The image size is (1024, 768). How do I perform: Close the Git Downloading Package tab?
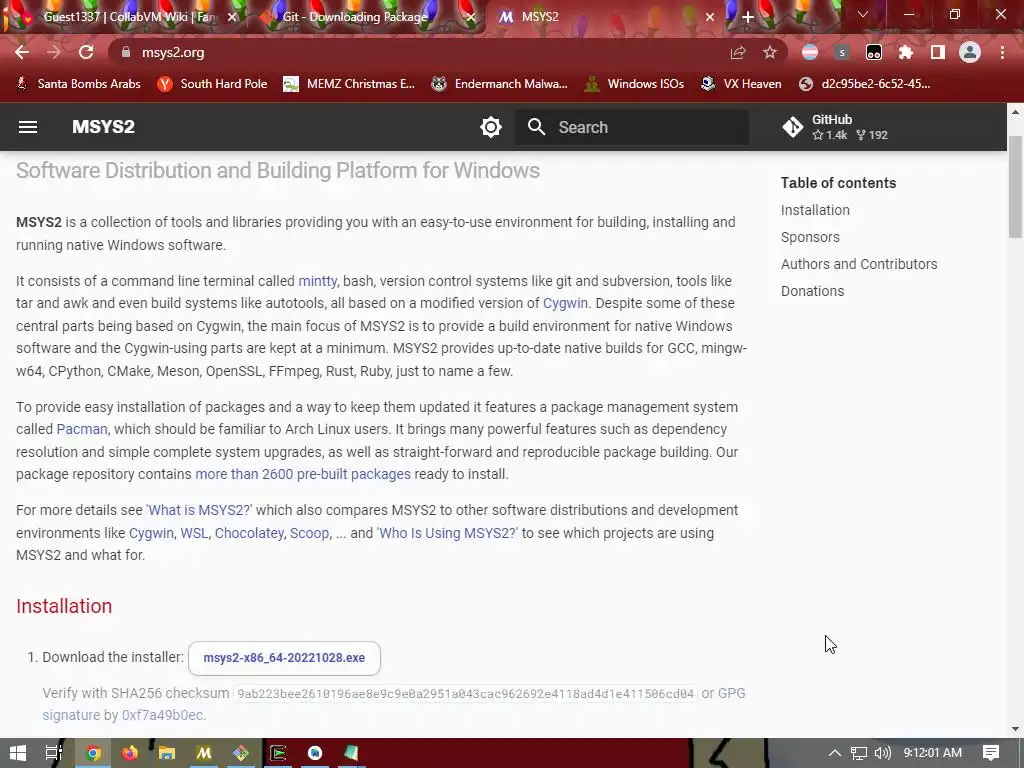pyautogui.click(x=471, y=18)
